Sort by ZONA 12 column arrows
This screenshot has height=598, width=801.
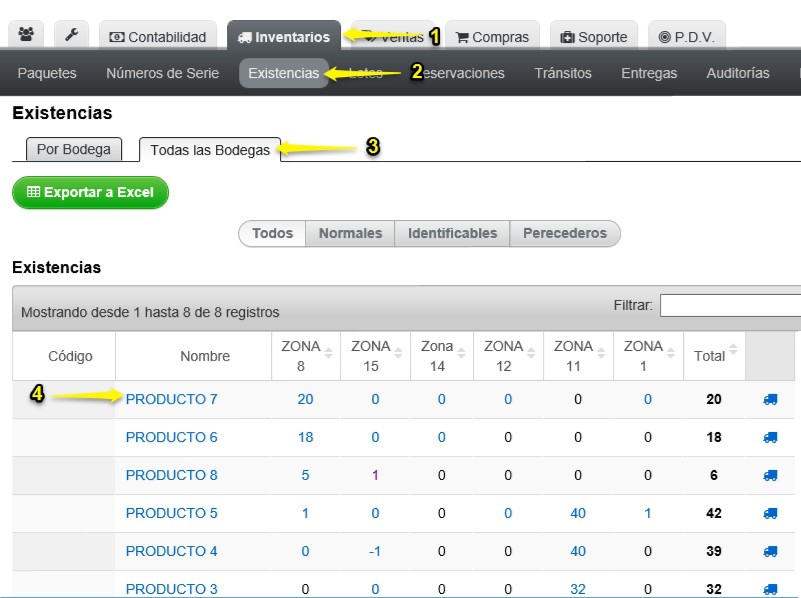(531, 352)
